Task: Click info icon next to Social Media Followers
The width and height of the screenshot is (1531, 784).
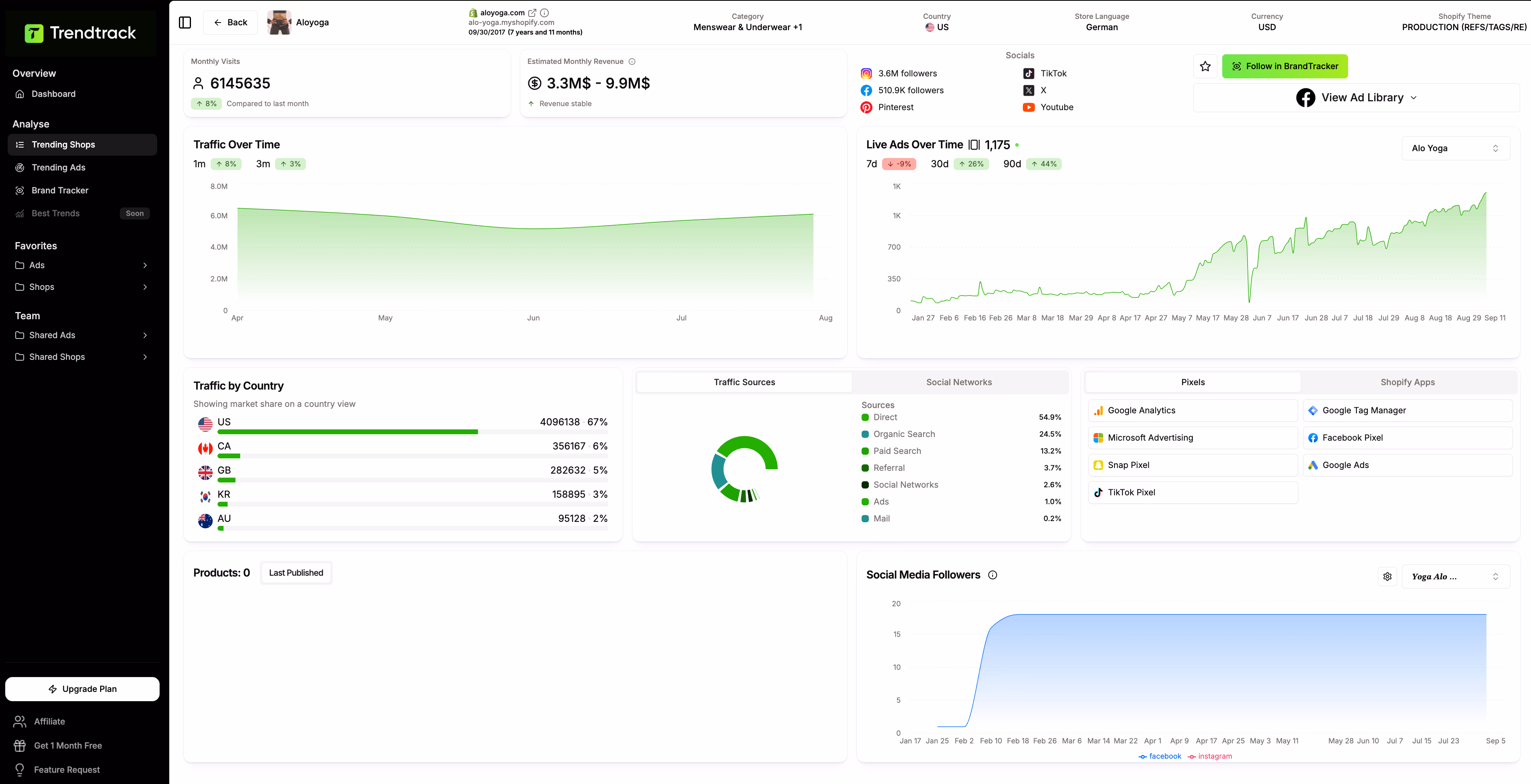Action: pos(993,575)
